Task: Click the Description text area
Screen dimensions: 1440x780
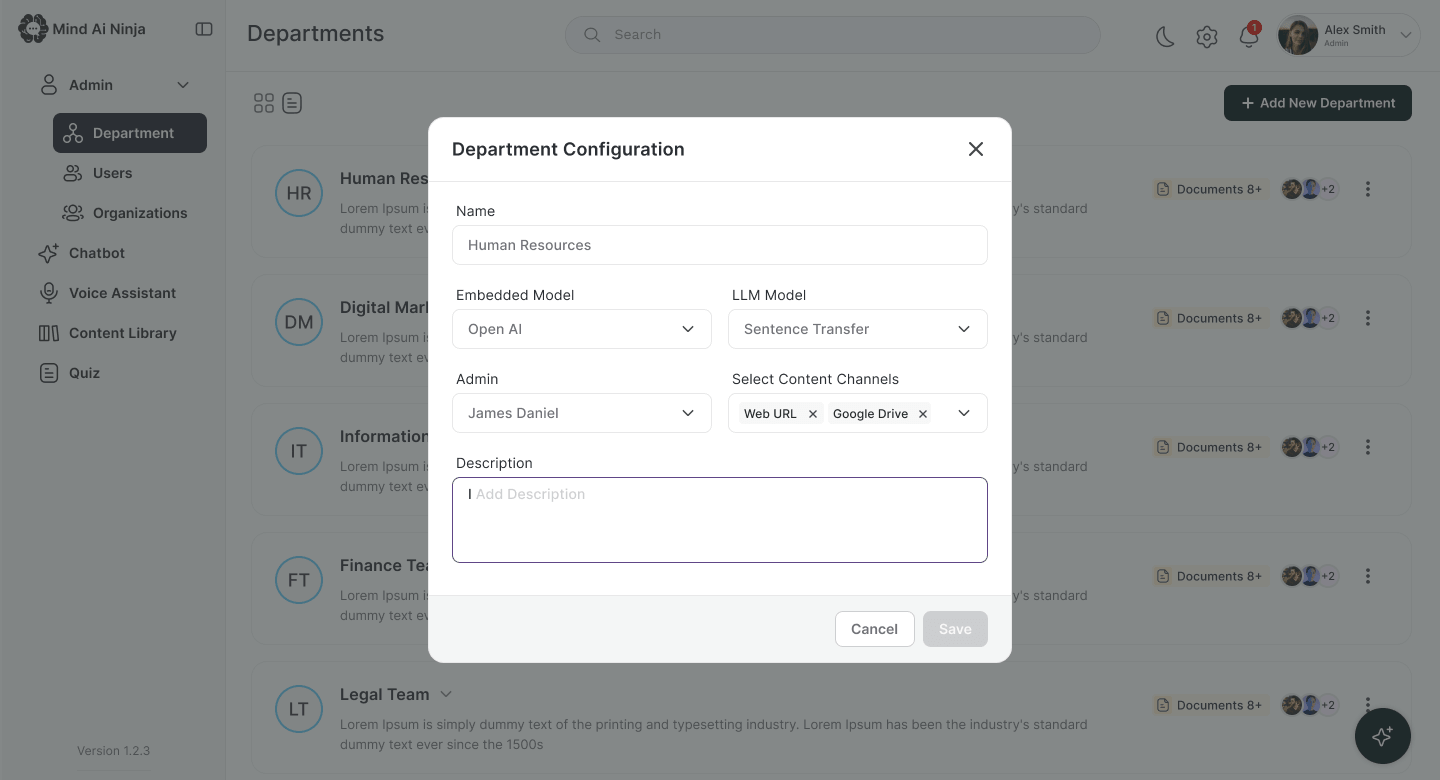Action: tap(720, 520)
